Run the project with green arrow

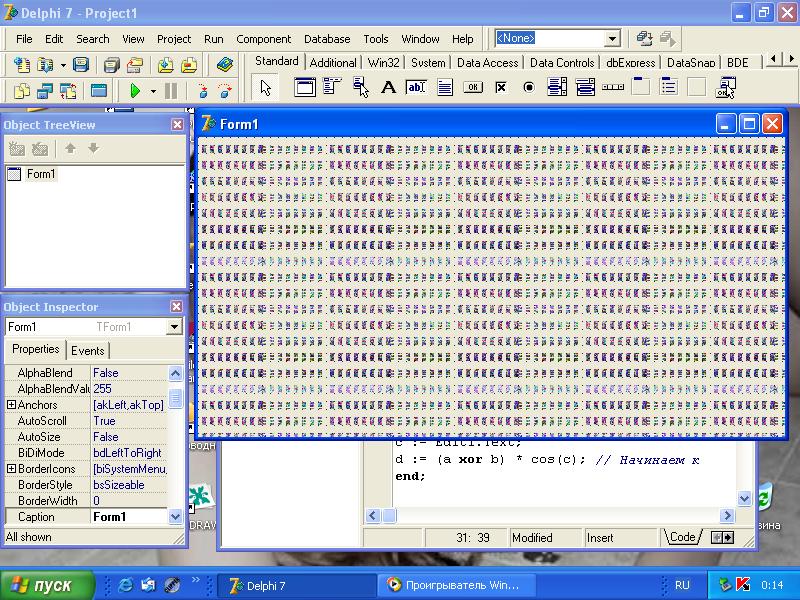coord(135,91)
